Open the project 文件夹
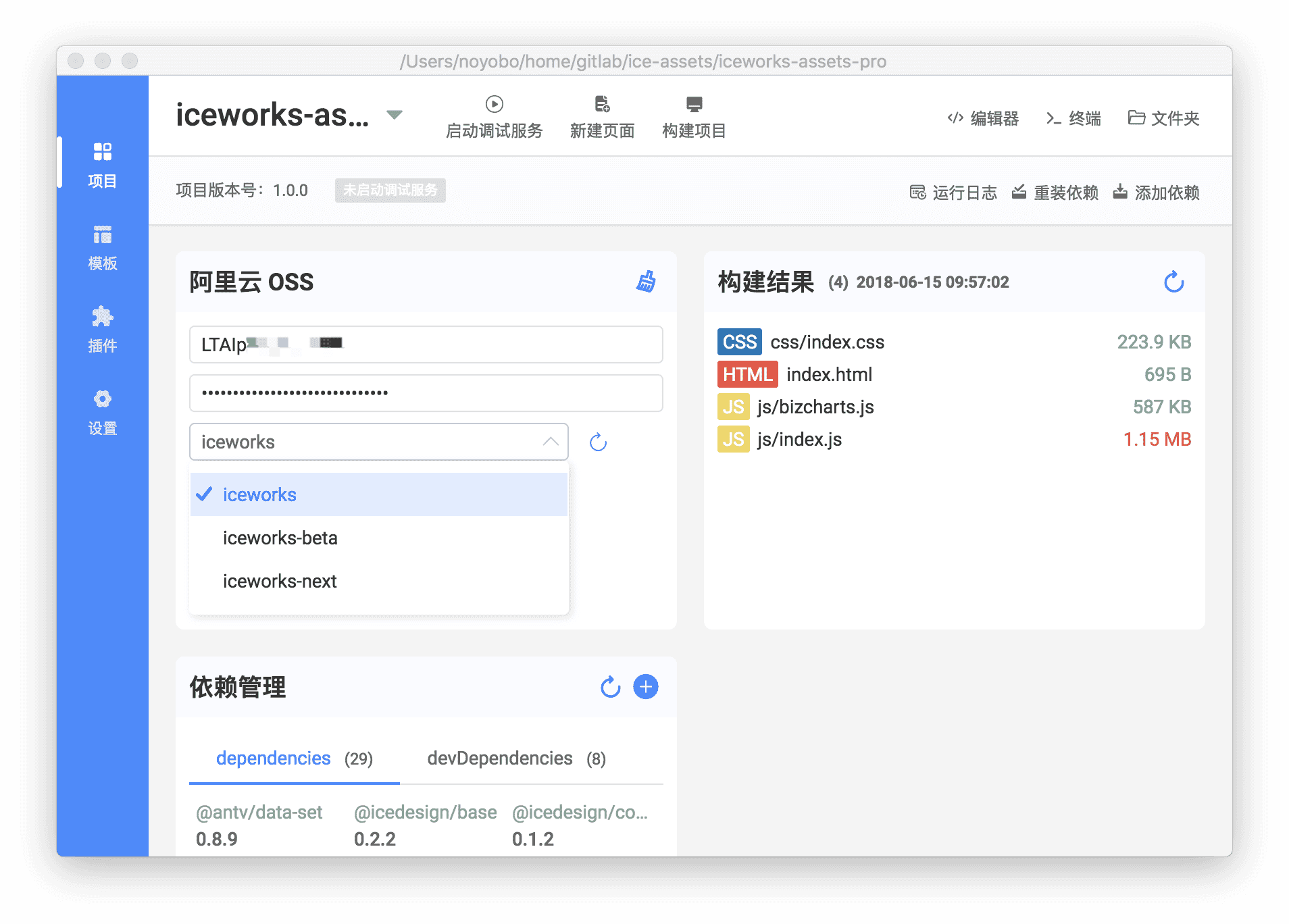The width and height of the screenshot is (1289, 924). pyautogui.click(x=1163, y=118)
